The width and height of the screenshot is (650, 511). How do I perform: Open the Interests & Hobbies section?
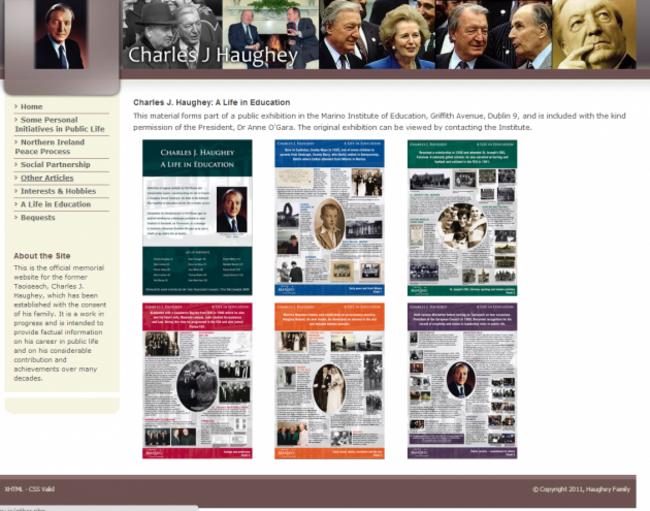pyautogui.click(x=58, y=191)
